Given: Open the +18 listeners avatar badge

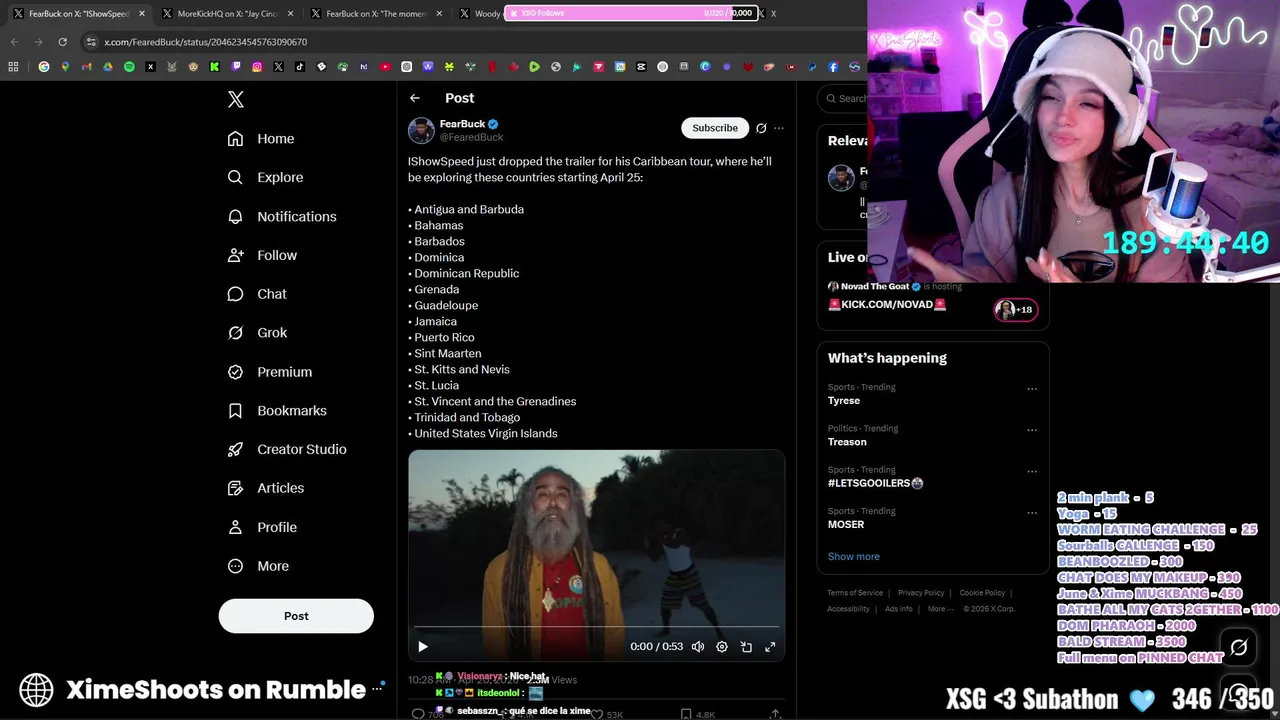Looking at the screenshot, I should [x=1015, y=310].
